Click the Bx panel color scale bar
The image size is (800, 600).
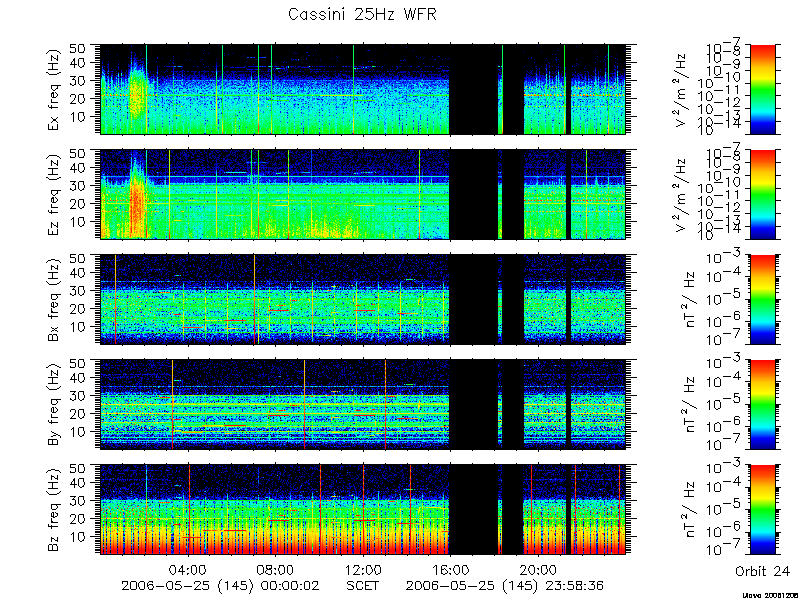click(x=762, y=299)
